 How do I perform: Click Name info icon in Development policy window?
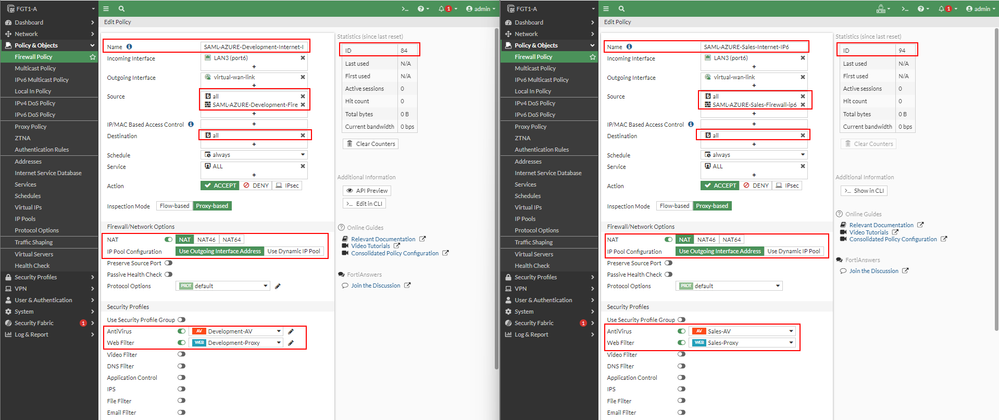tap(129, 47)
